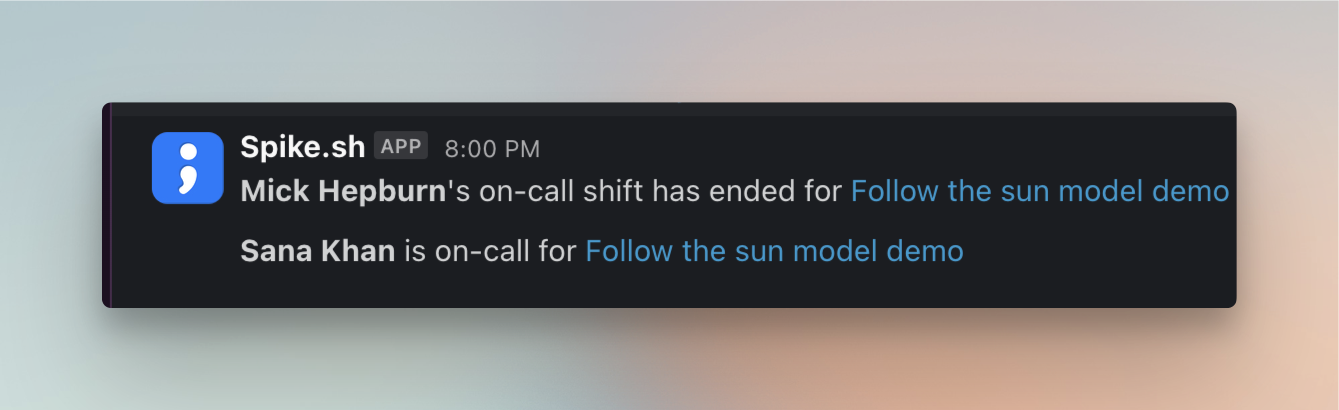Screen dimensions: 1339x410
Task: Click the empty area right of the timestamp
Action: click(x=850, y=149)
